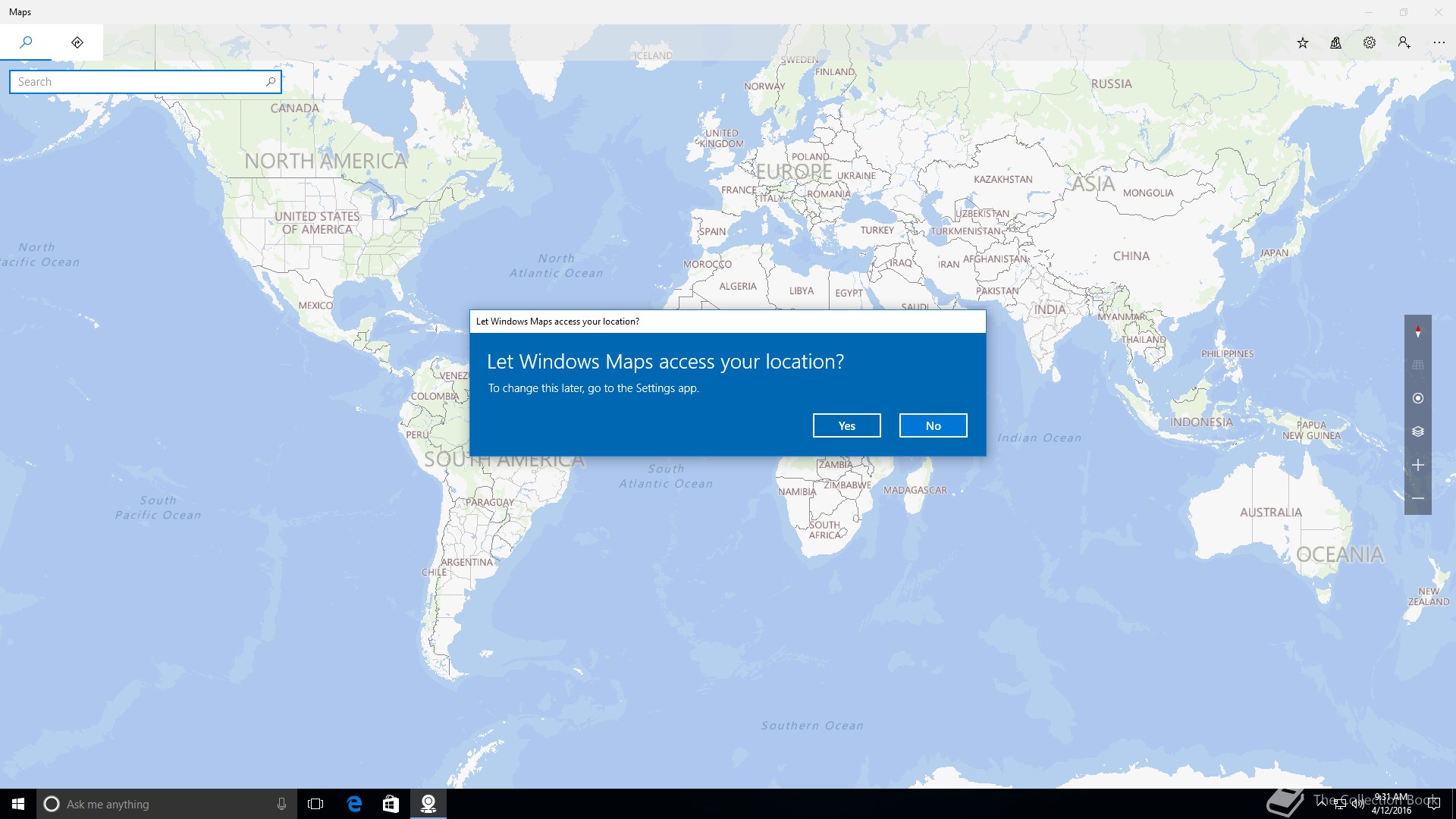Click the LIBYA label on the map
The width and height of the screenshot is (1456, 819).
[802, 291]
